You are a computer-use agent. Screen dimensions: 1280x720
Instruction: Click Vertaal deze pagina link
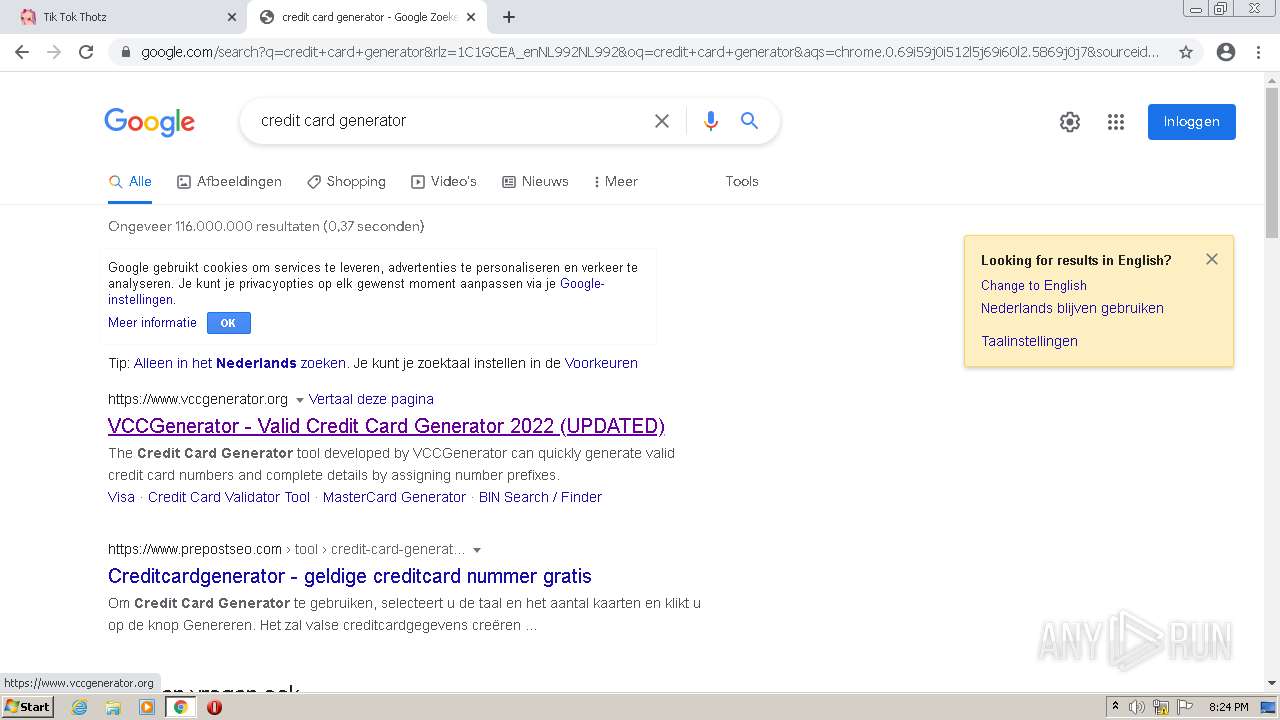(x=371, y=399)
